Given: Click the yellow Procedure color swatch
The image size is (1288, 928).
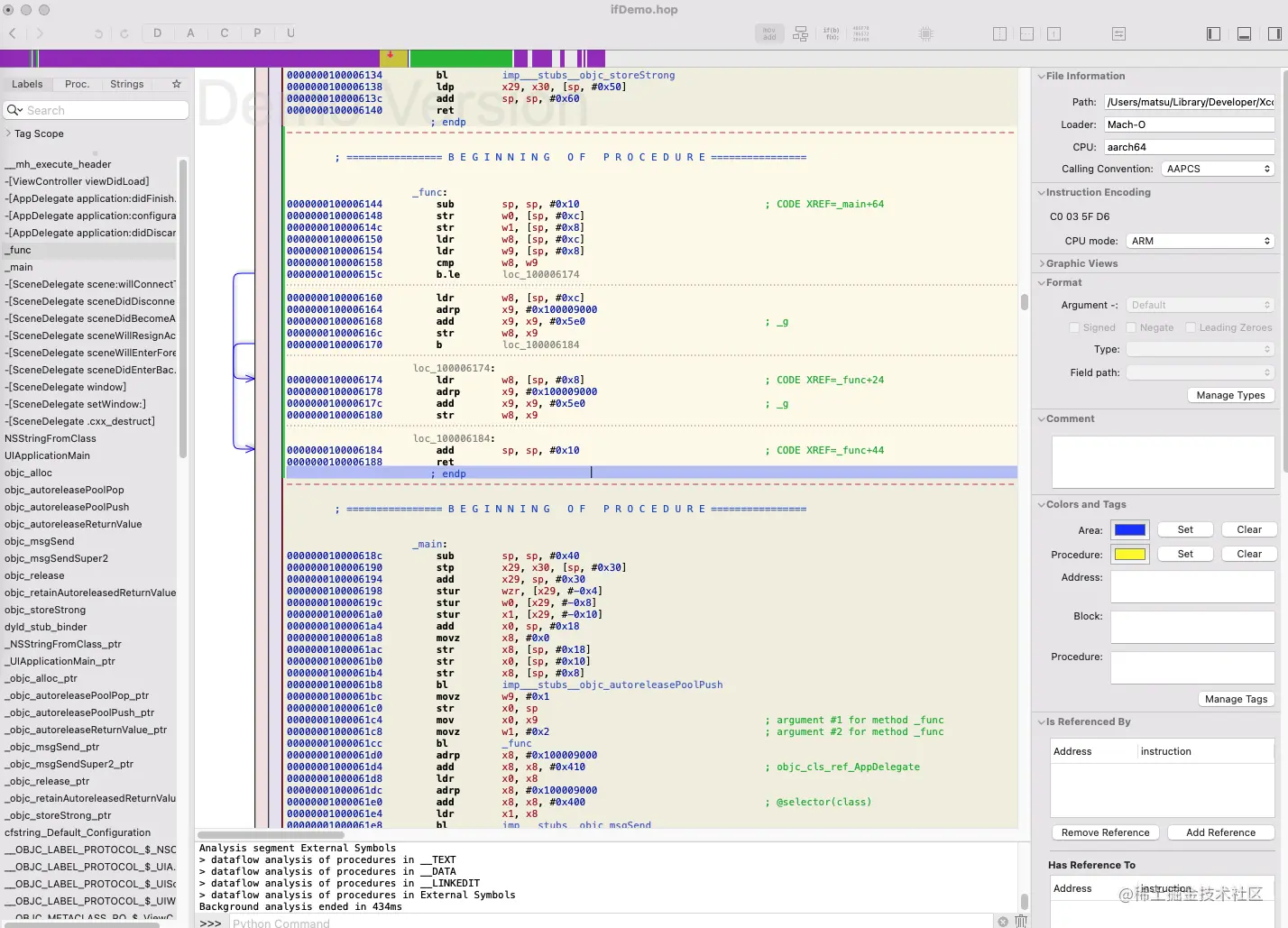Looking at the screenshot, I should click(x=1129, y=555).
